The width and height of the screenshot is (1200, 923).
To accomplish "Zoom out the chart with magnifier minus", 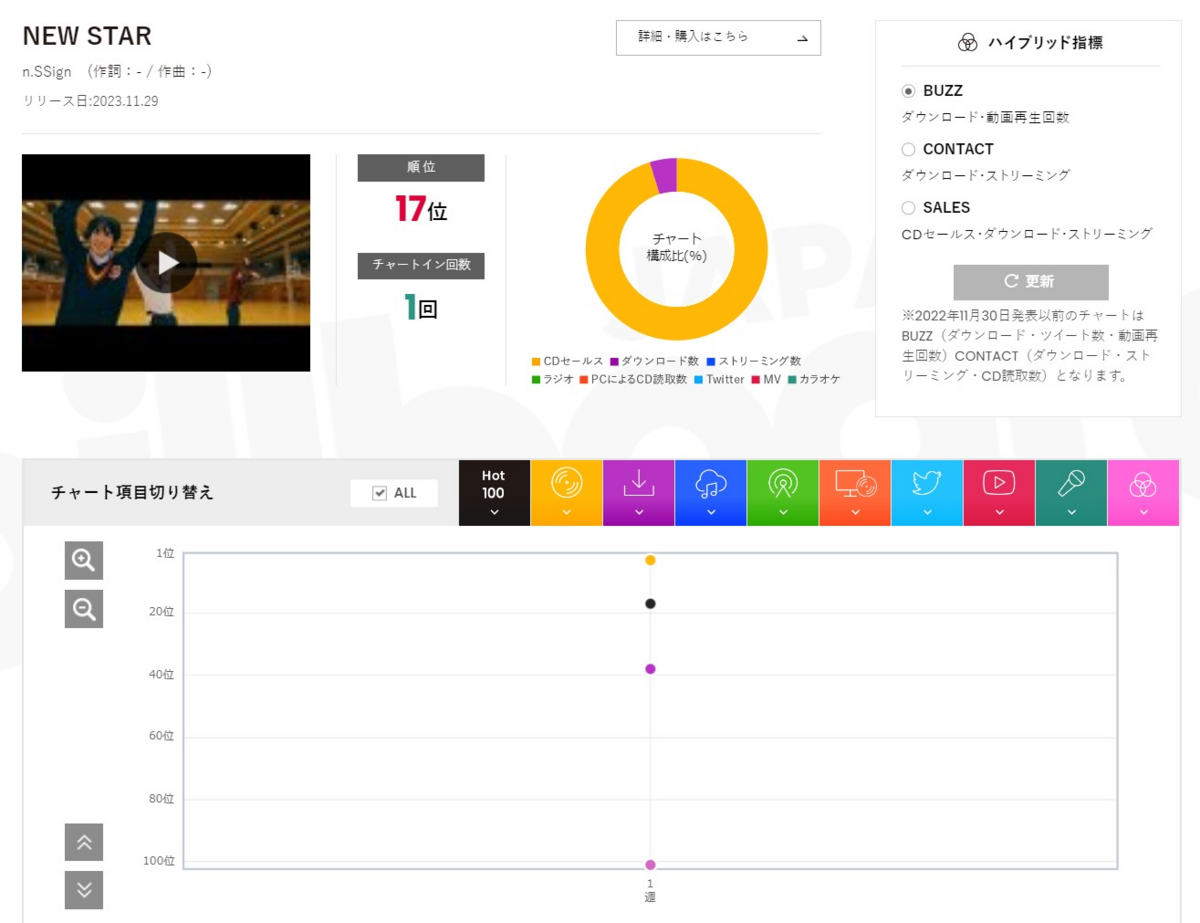I will pos(84,608).
